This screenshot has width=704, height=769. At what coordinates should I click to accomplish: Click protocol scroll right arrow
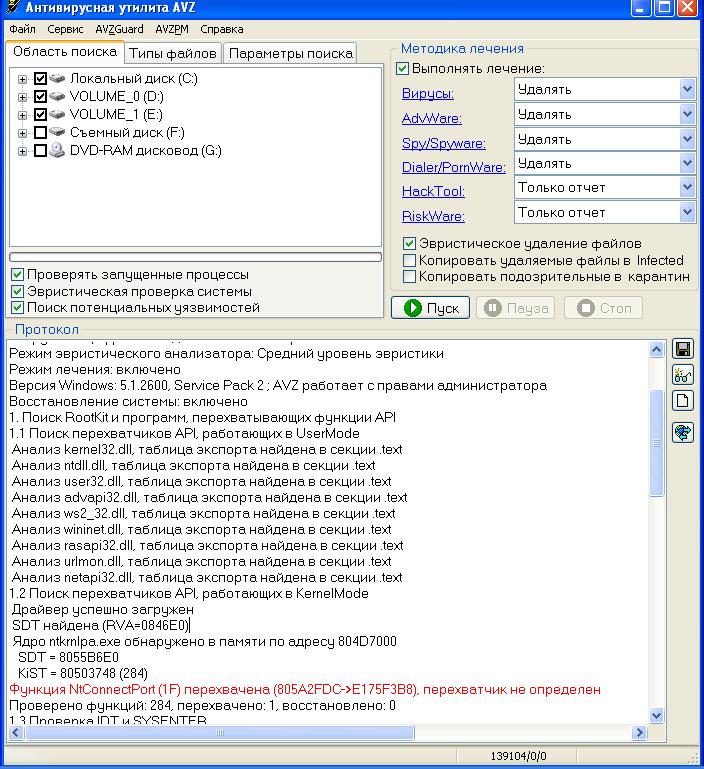[x=639, y=733]
